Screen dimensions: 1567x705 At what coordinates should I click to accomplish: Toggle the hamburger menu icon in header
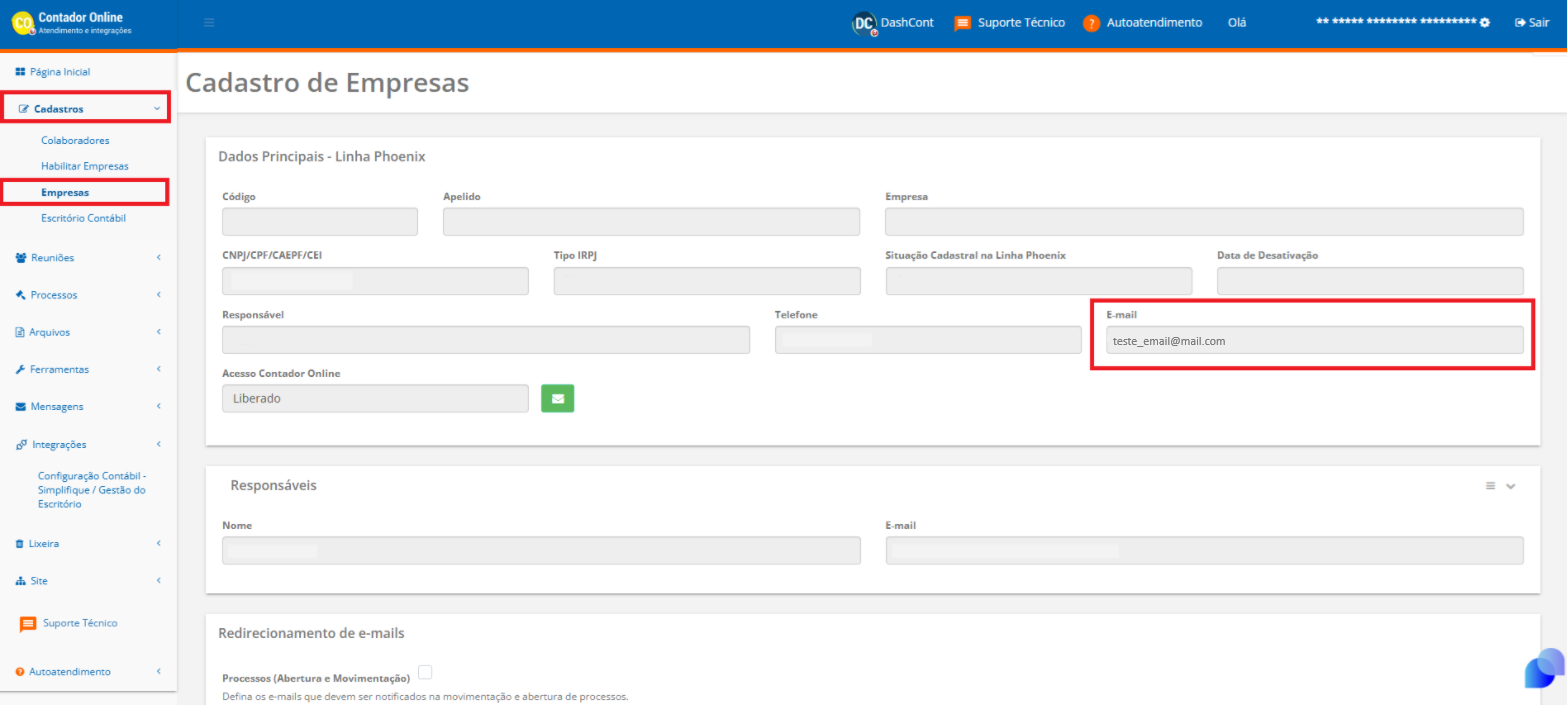(x=209, y=23)
